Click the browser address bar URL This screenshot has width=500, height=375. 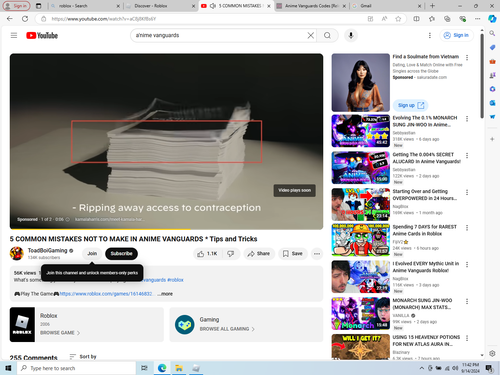pyautogui.click(x=104, y=19)
